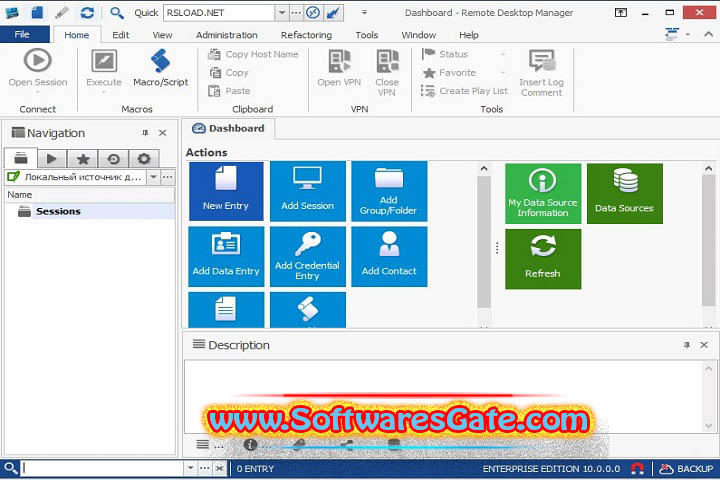720x480 pixels.
Task: Close the Description panel
Action: coord(704,345)
